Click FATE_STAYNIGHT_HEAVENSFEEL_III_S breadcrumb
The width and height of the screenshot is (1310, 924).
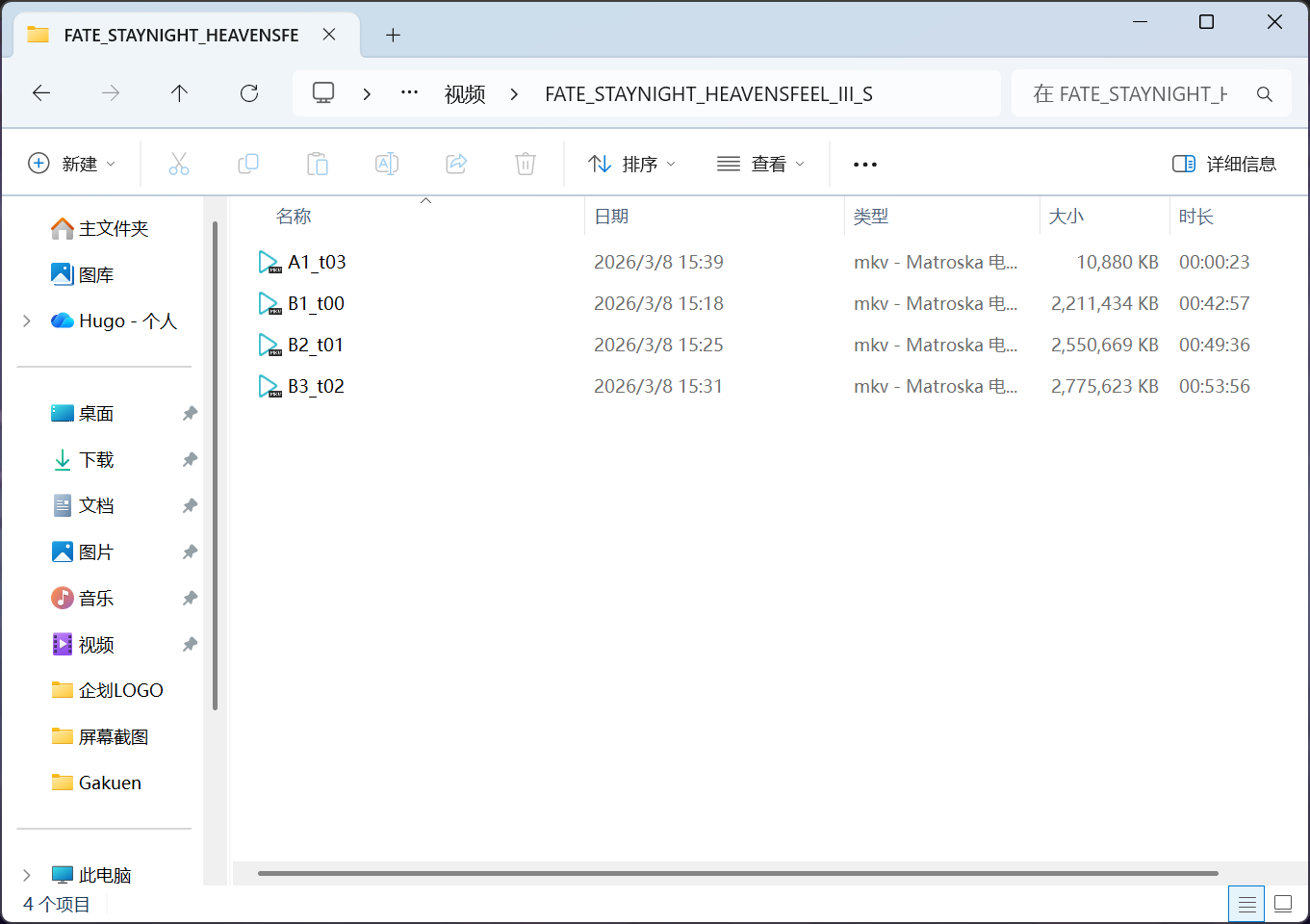point(708,93)
